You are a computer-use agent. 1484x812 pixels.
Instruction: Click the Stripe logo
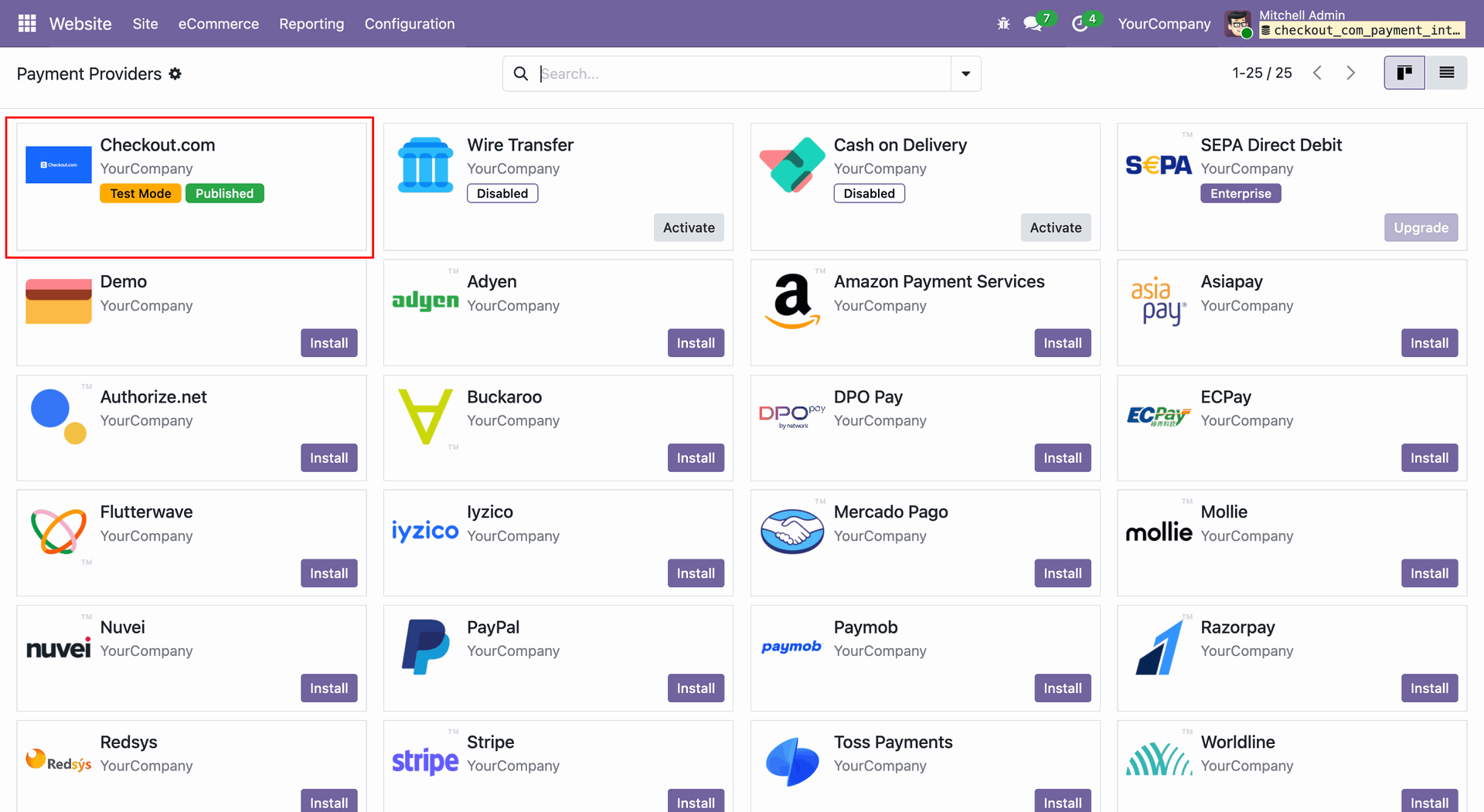[x=425, y=762]
